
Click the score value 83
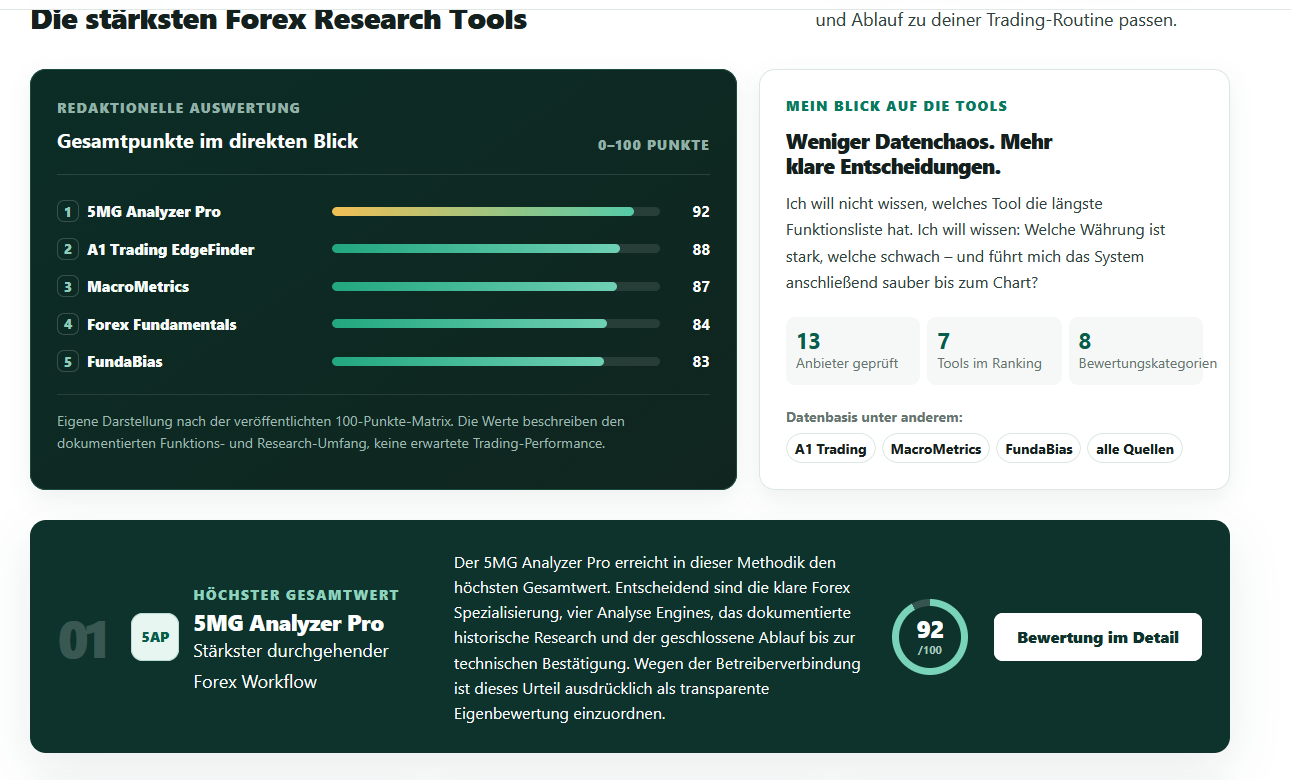point(701,362)
